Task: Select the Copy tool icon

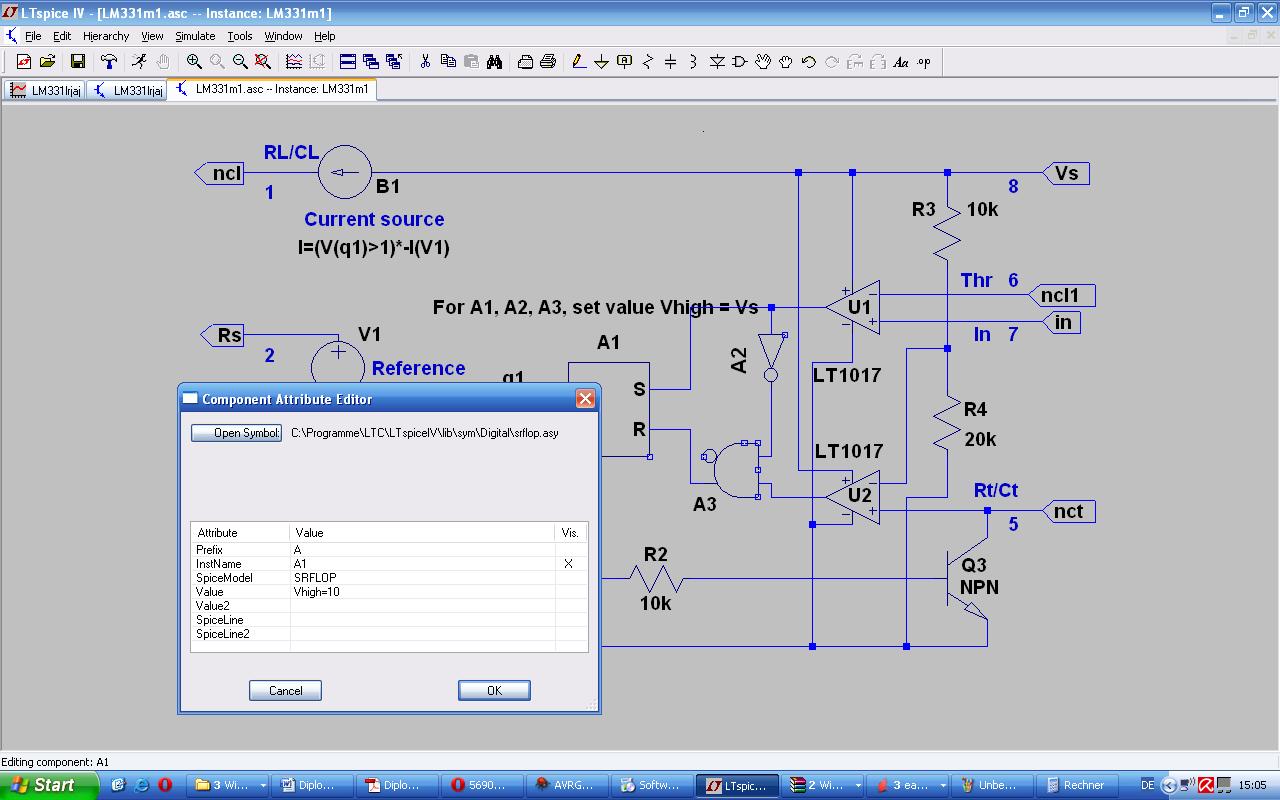Action: pos(448,62)
